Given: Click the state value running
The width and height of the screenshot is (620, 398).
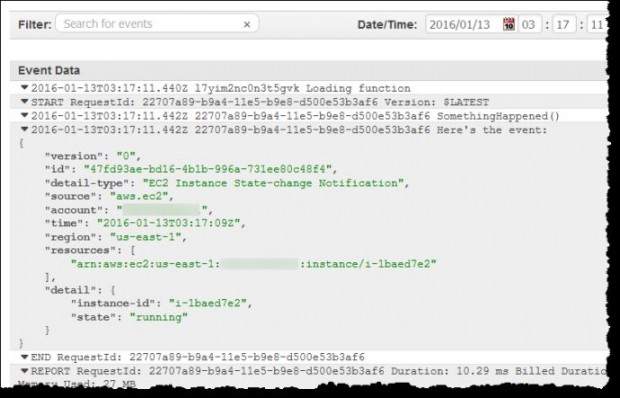Looking at the screenshot, I should [x=159, y=317].
